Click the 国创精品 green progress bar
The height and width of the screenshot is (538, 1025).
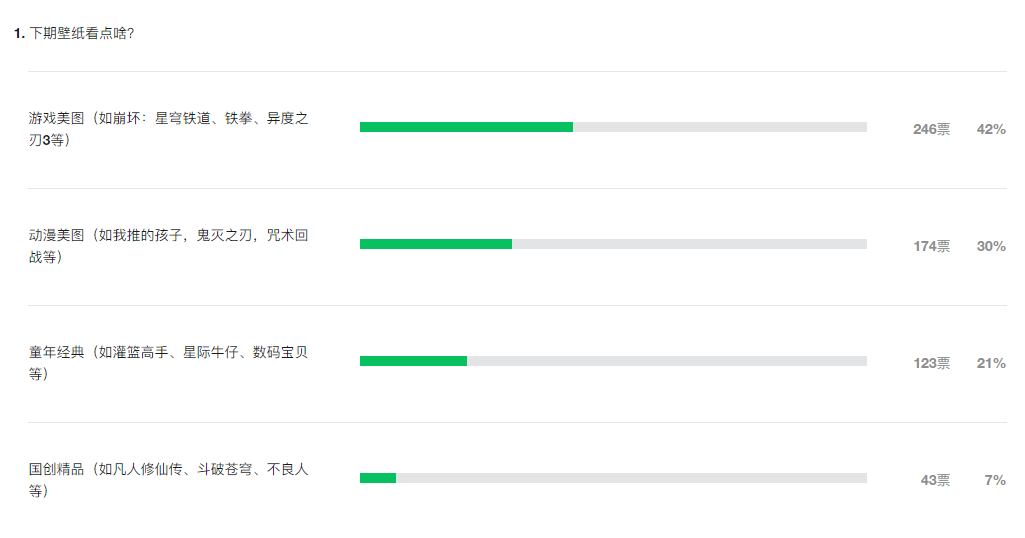378,478
